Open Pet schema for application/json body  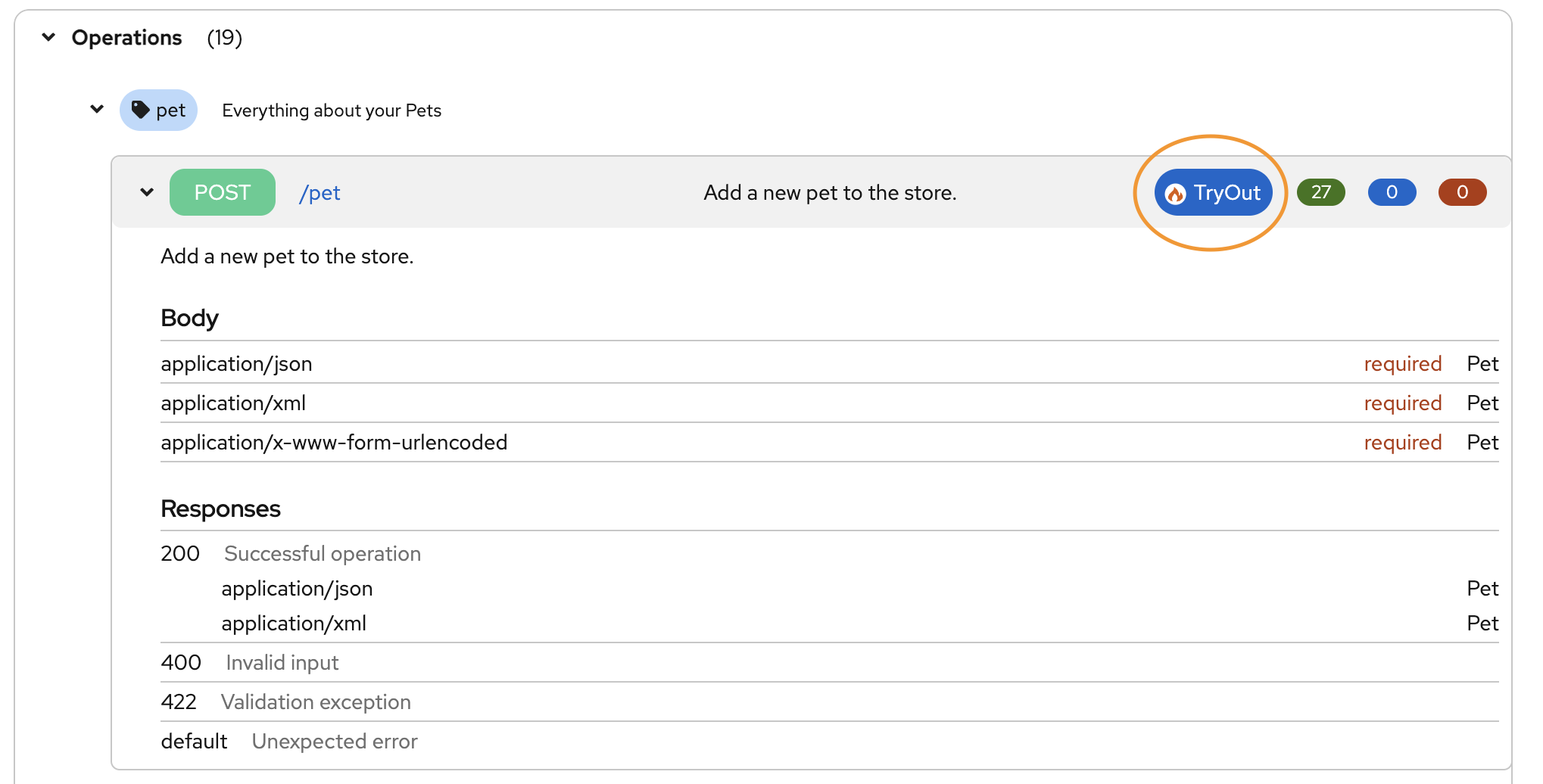pyautogui.click(x=1482, y=364)
